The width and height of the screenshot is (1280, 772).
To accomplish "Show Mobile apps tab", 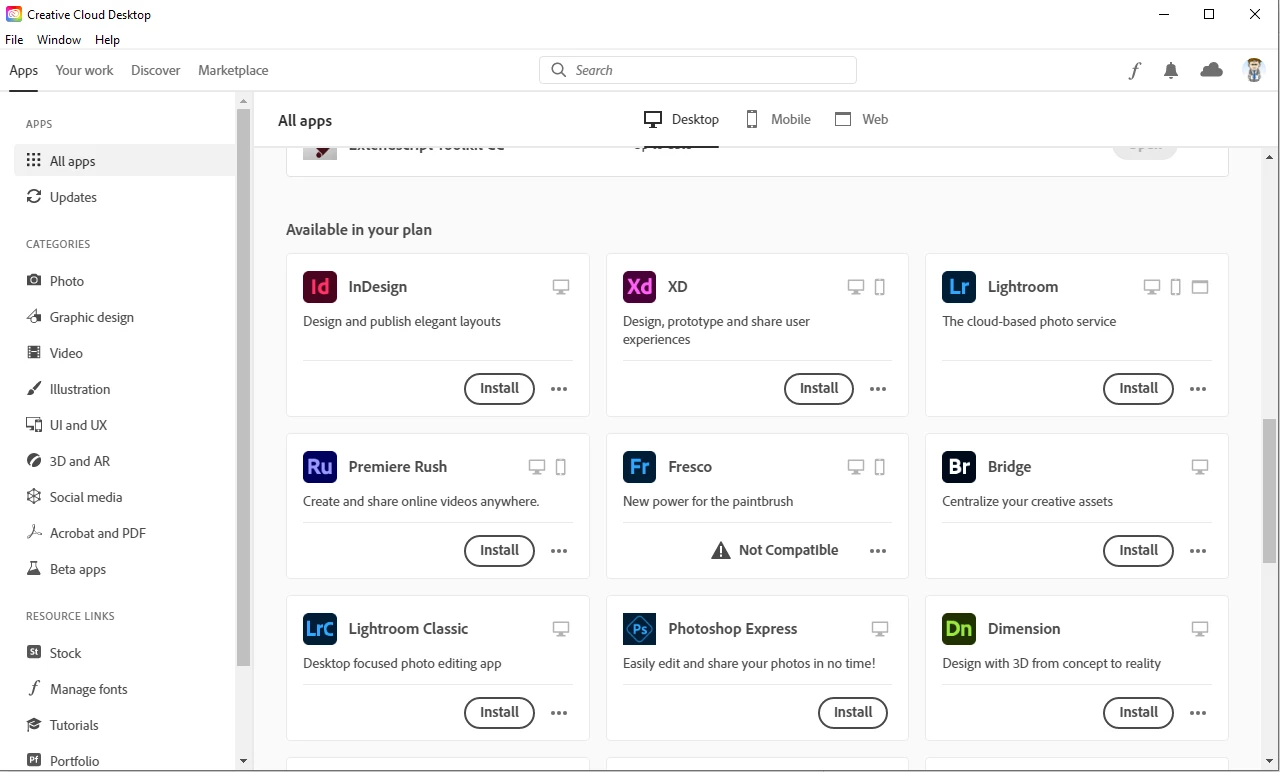I will [777, 119].
